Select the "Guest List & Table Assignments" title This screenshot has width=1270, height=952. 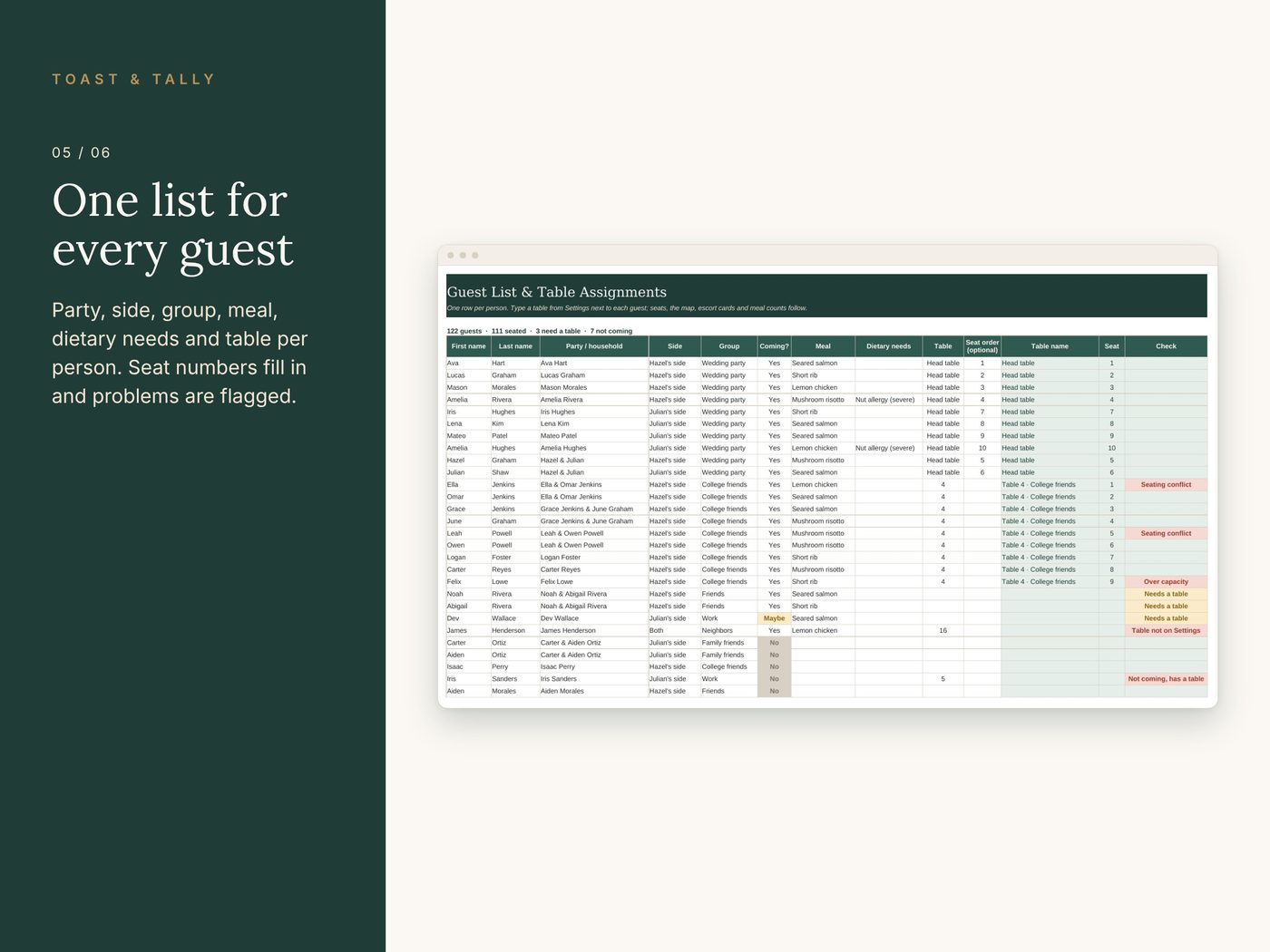[x=557, y=292]
